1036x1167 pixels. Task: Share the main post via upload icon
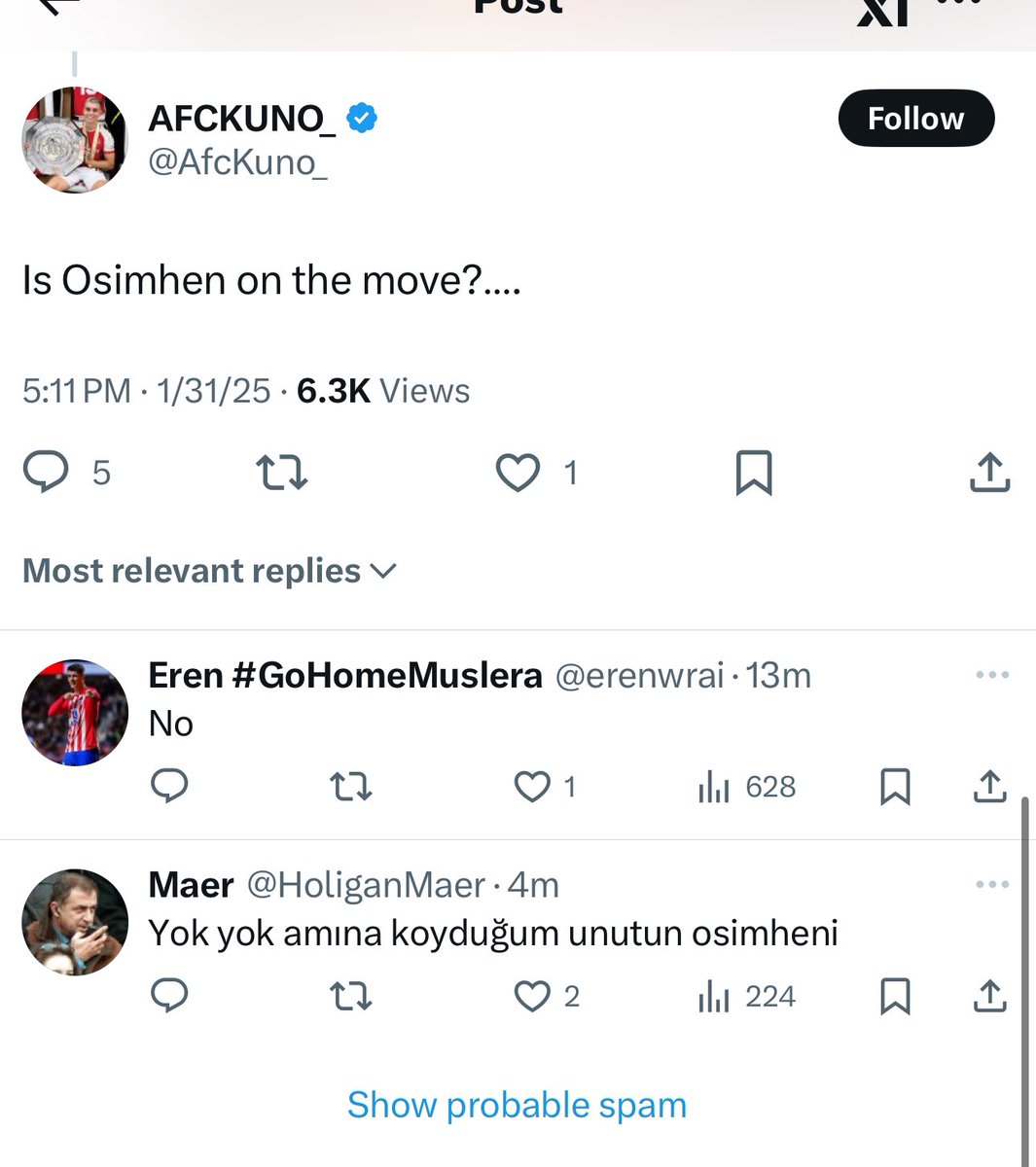tap(990, 472)
